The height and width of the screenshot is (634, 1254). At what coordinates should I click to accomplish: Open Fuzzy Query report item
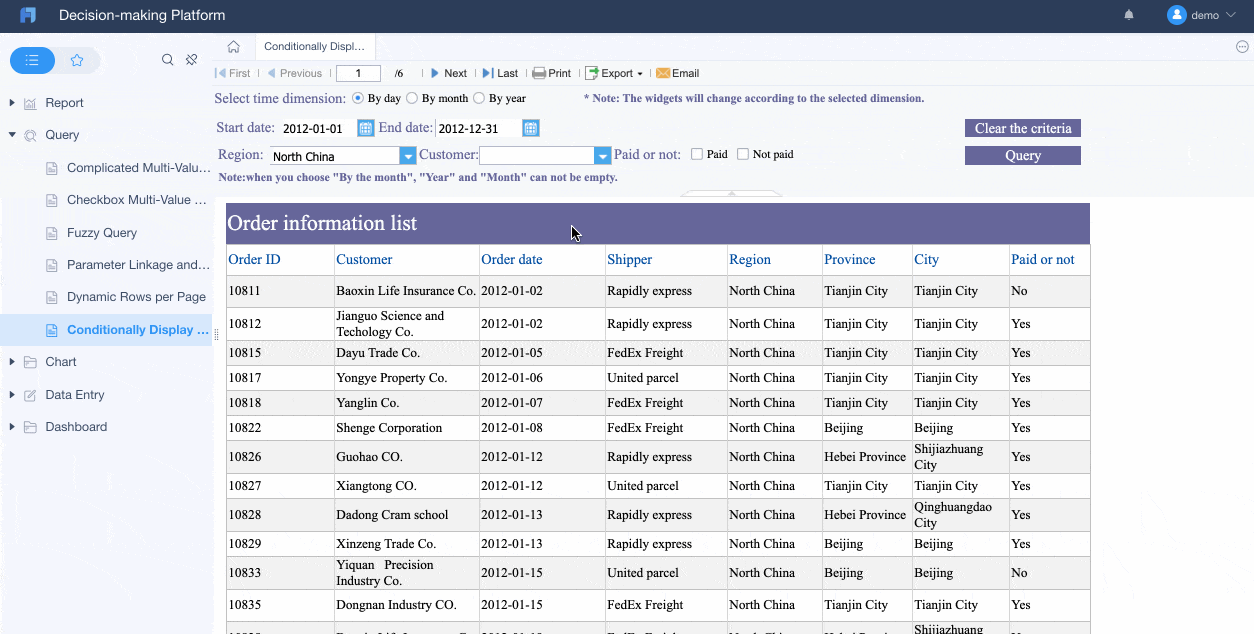point(102,233)
